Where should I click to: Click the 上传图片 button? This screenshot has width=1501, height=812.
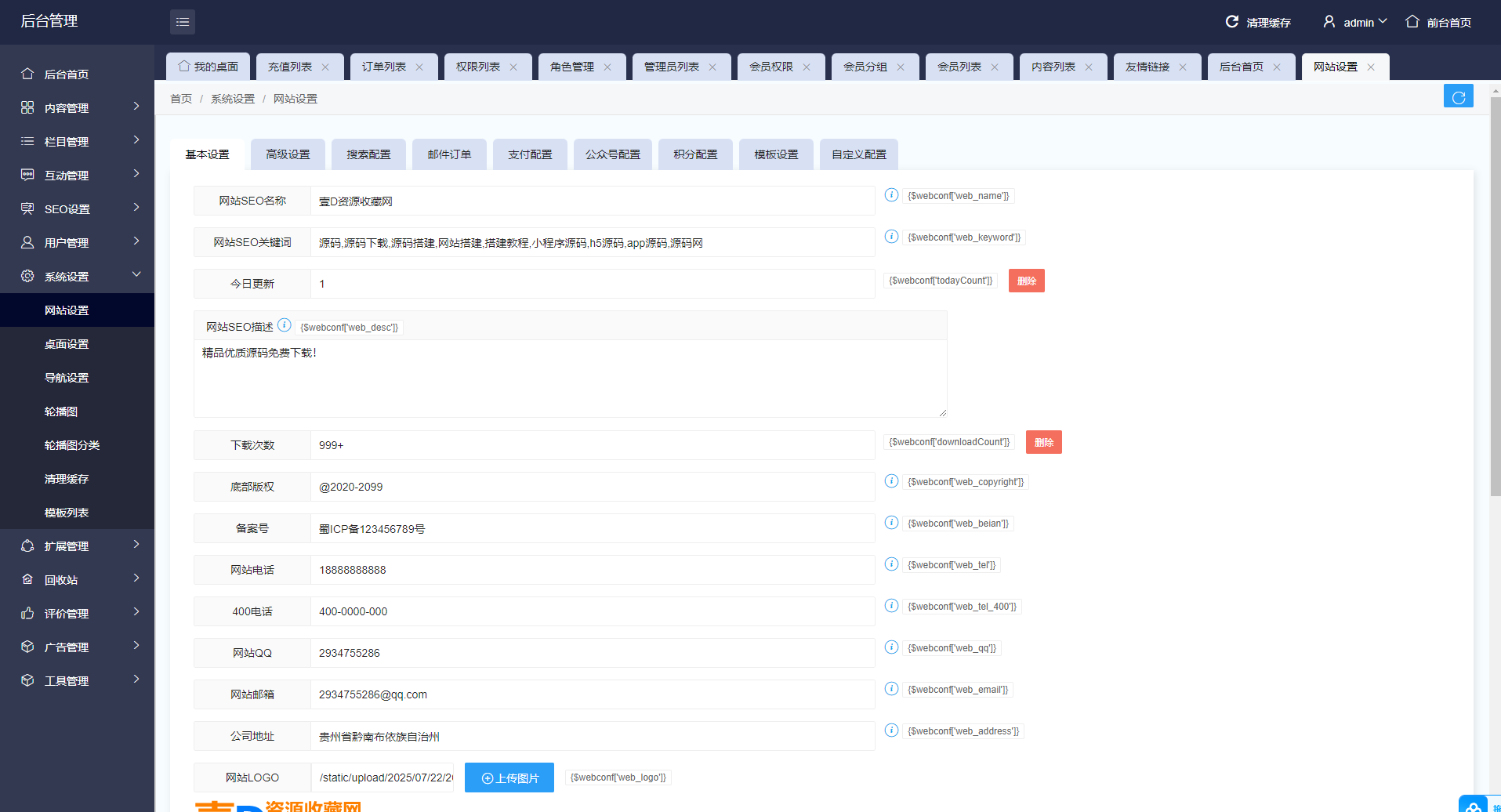509,778
